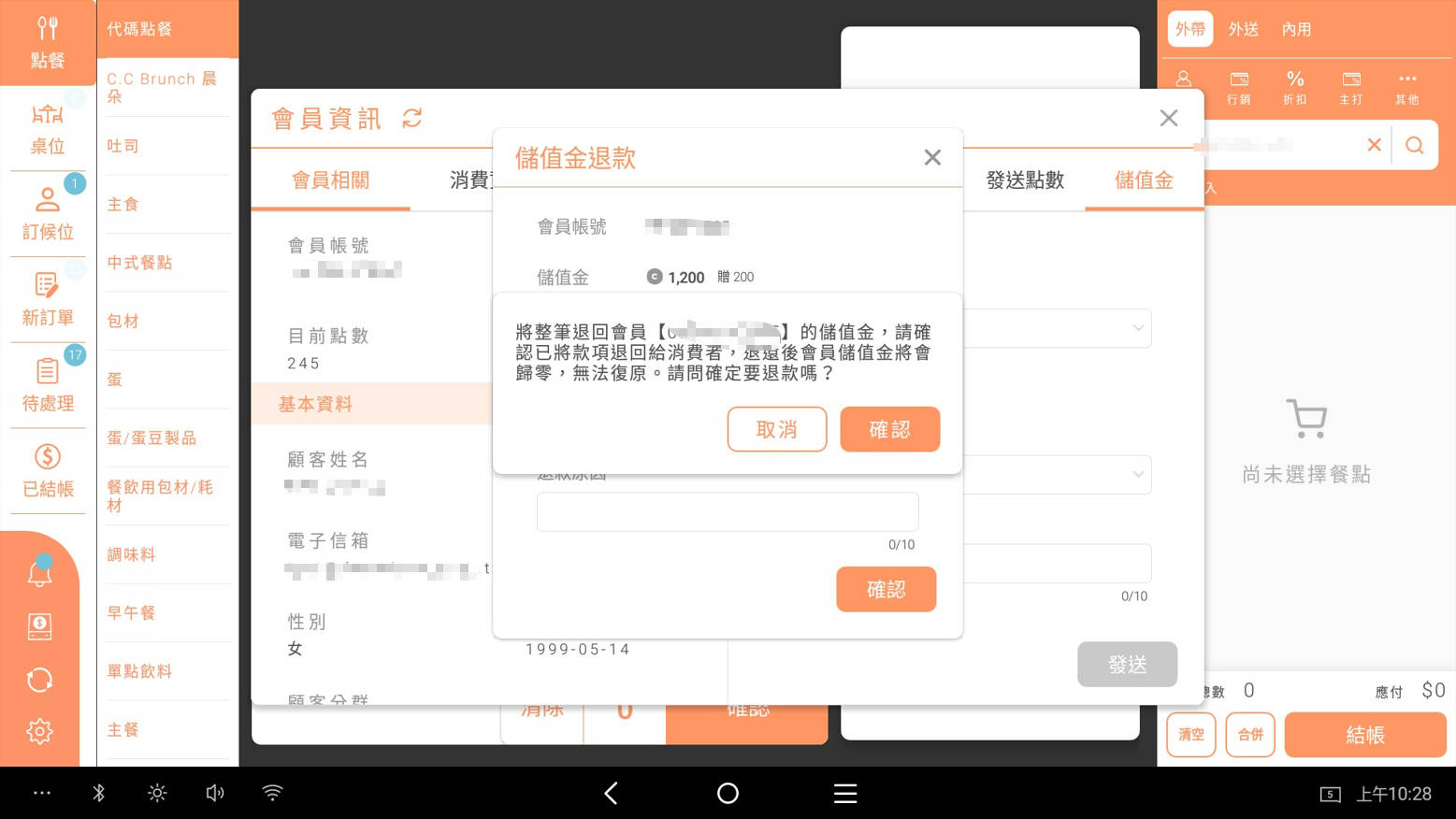Viewport: 1456px width, 819px height.
Task: Switch to the 會員相關 tab
Action: (330, 180)
